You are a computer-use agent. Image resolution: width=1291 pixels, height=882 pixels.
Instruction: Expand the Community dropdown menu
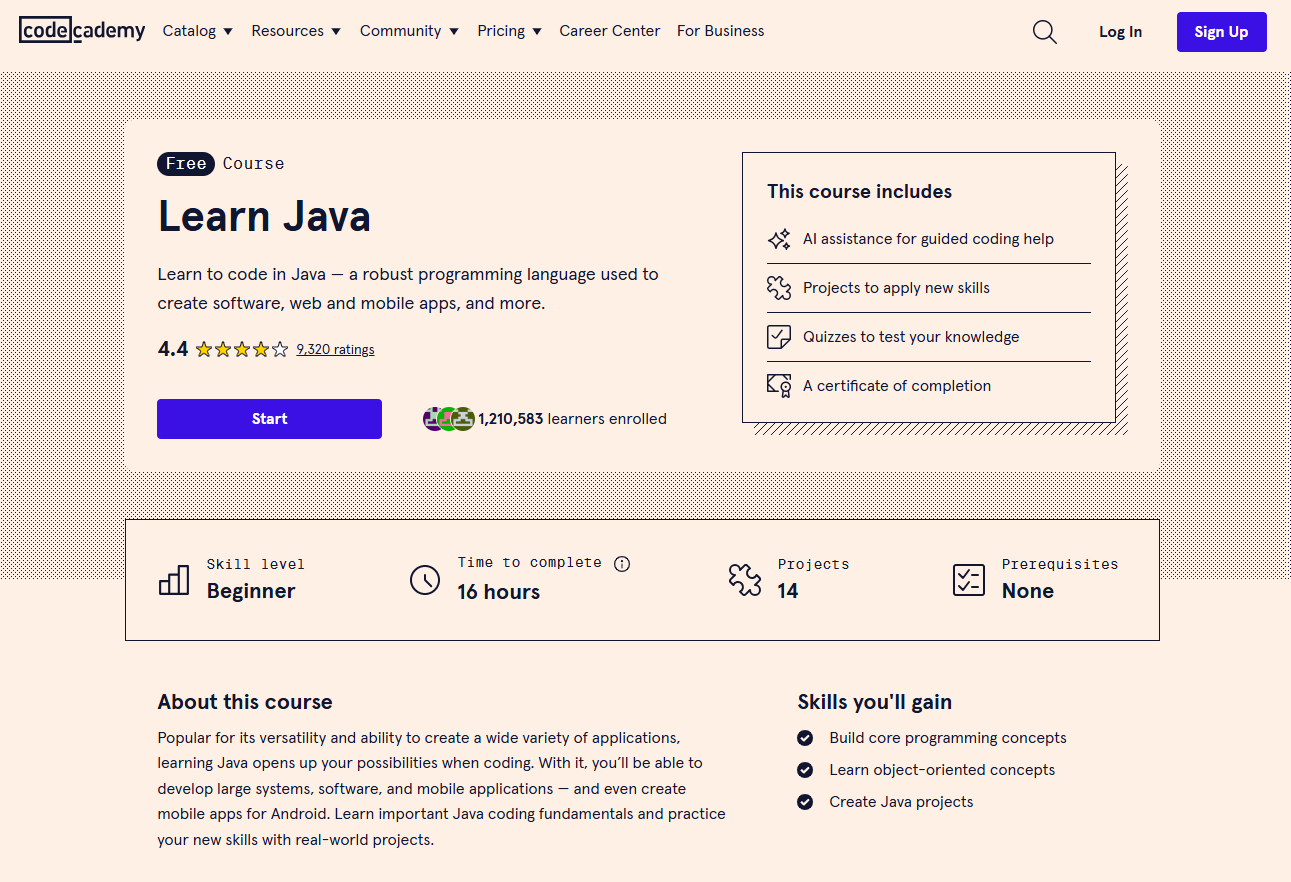tap(410, 31)
